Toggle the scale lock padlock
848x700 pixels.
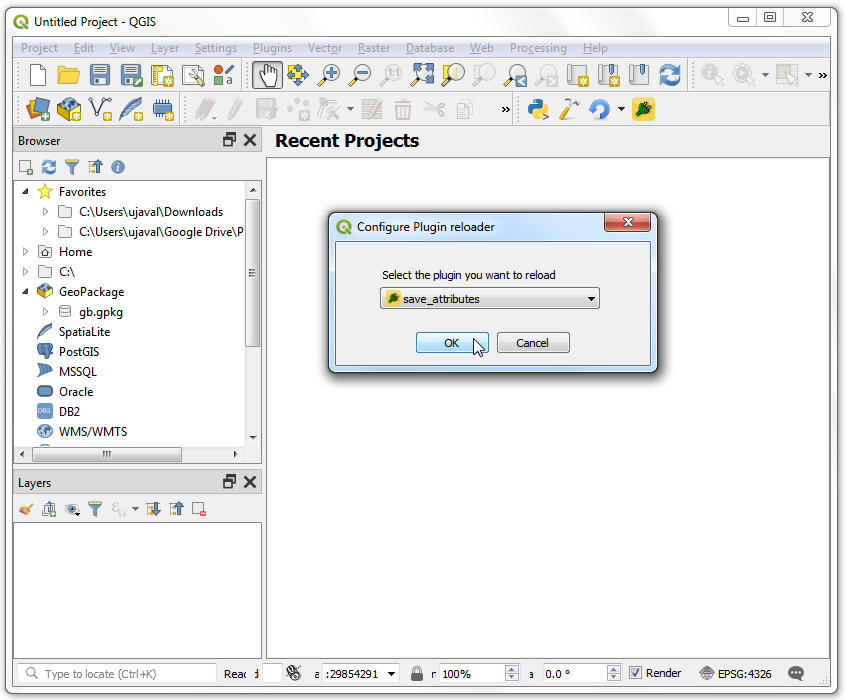(x=417, y=674)
